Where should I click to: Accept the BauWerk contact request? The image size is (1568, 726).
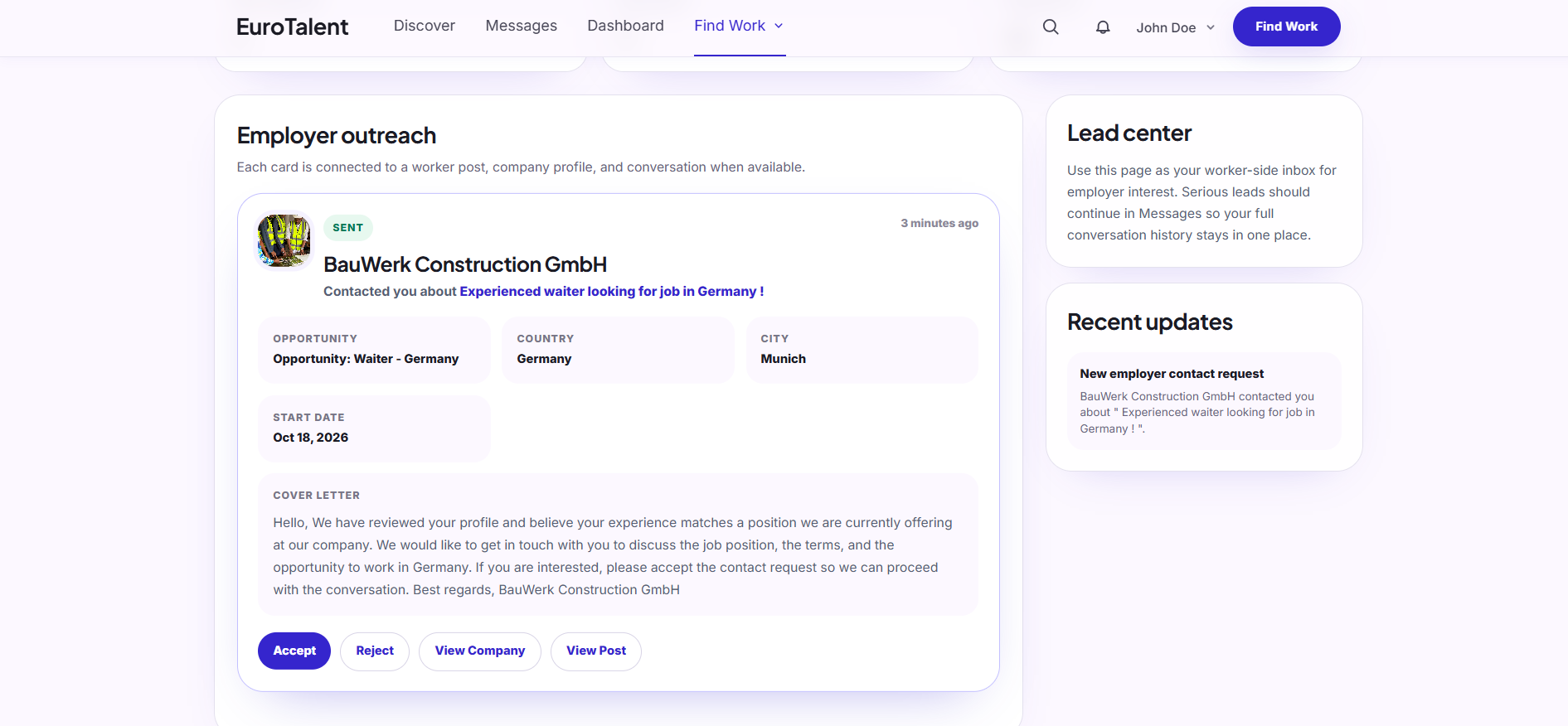click(x=294, y=651)
